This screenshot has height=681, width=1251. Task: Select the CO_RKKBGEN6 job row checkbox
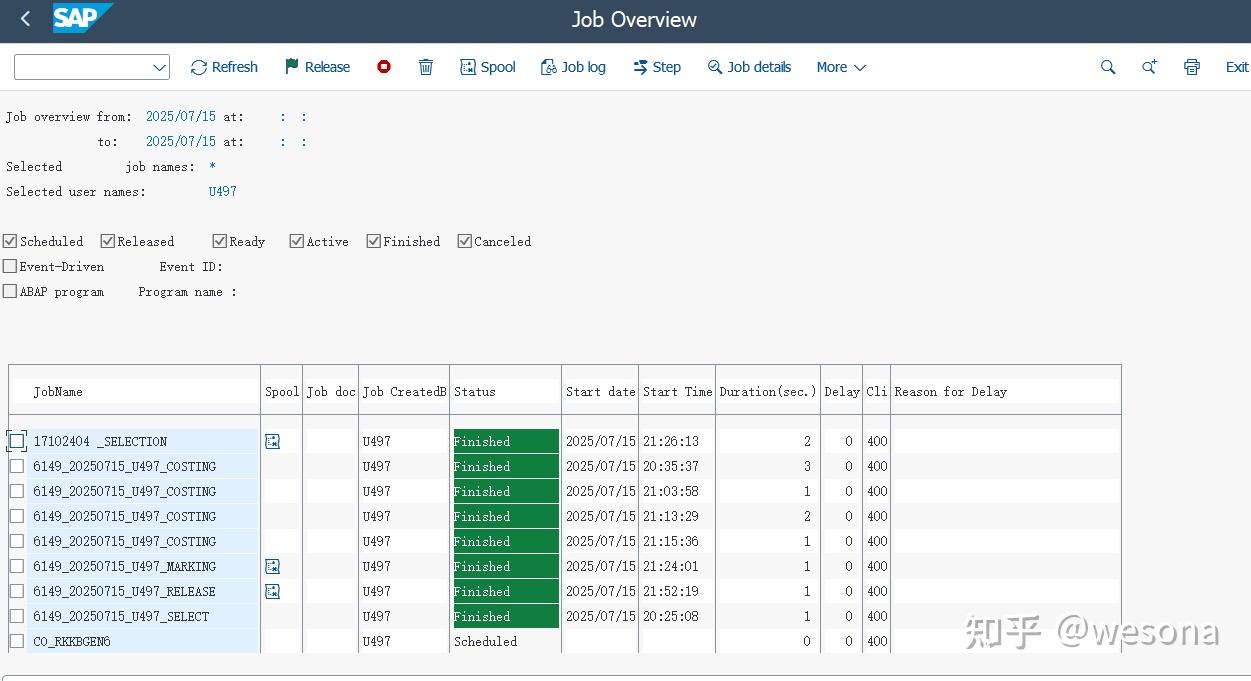17,641
